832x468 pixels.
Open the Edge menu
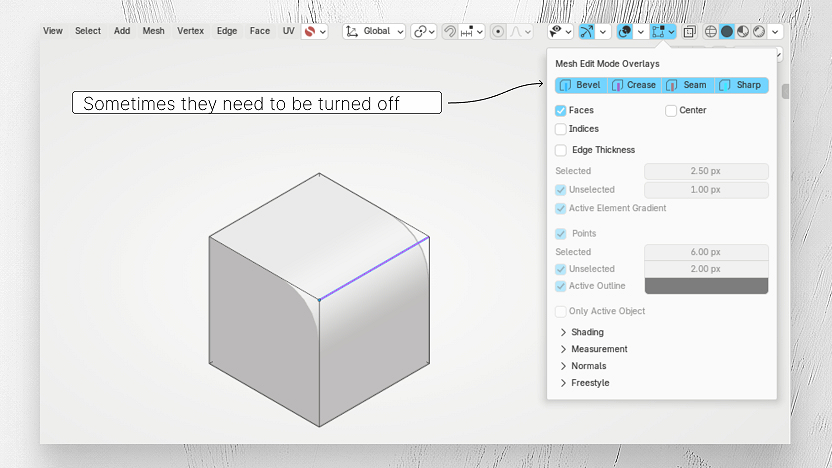point(227,31)
